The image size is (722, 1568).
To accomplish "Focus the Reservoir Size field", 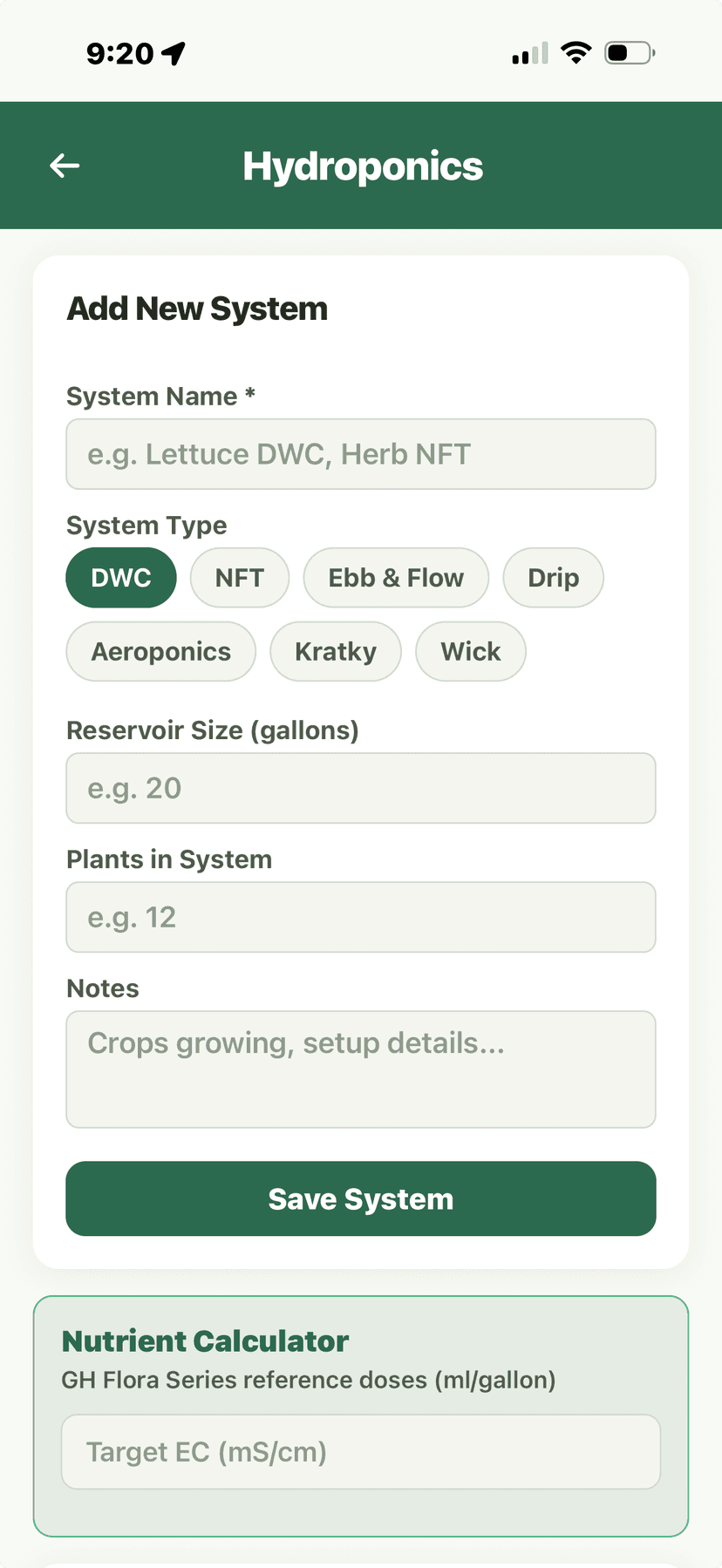I will pos(360,788).
